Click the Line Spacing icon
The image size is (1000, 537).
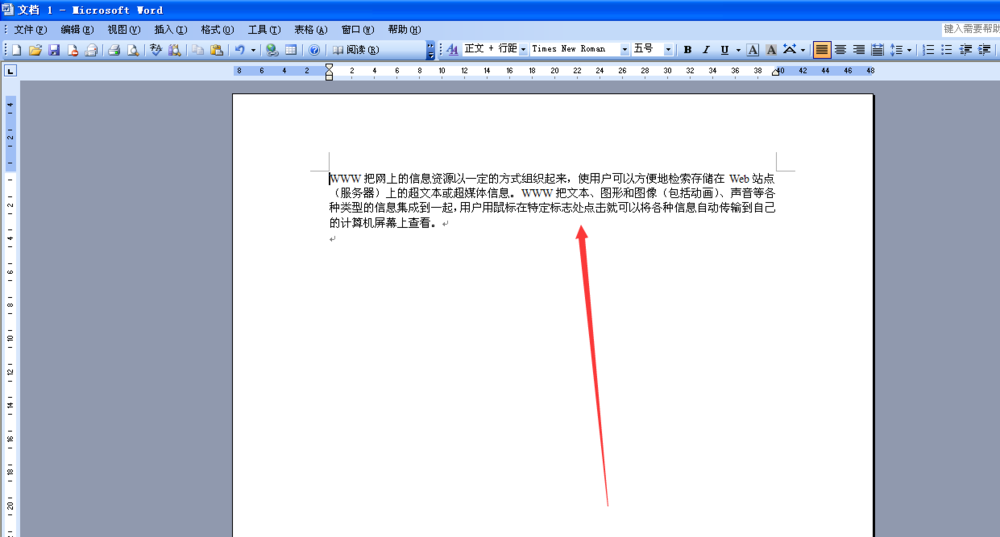click(x=896, y=50)
